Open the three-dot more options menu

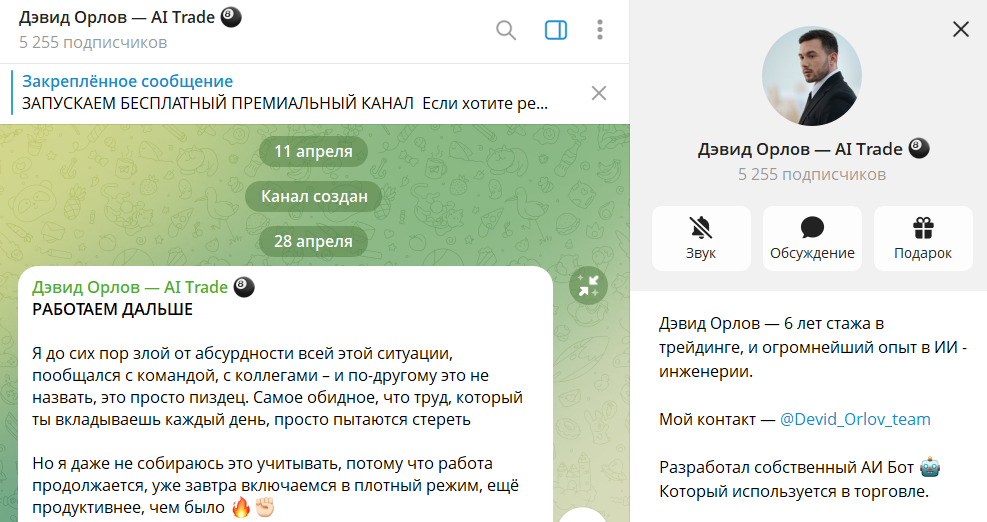(x=600, y=30)
